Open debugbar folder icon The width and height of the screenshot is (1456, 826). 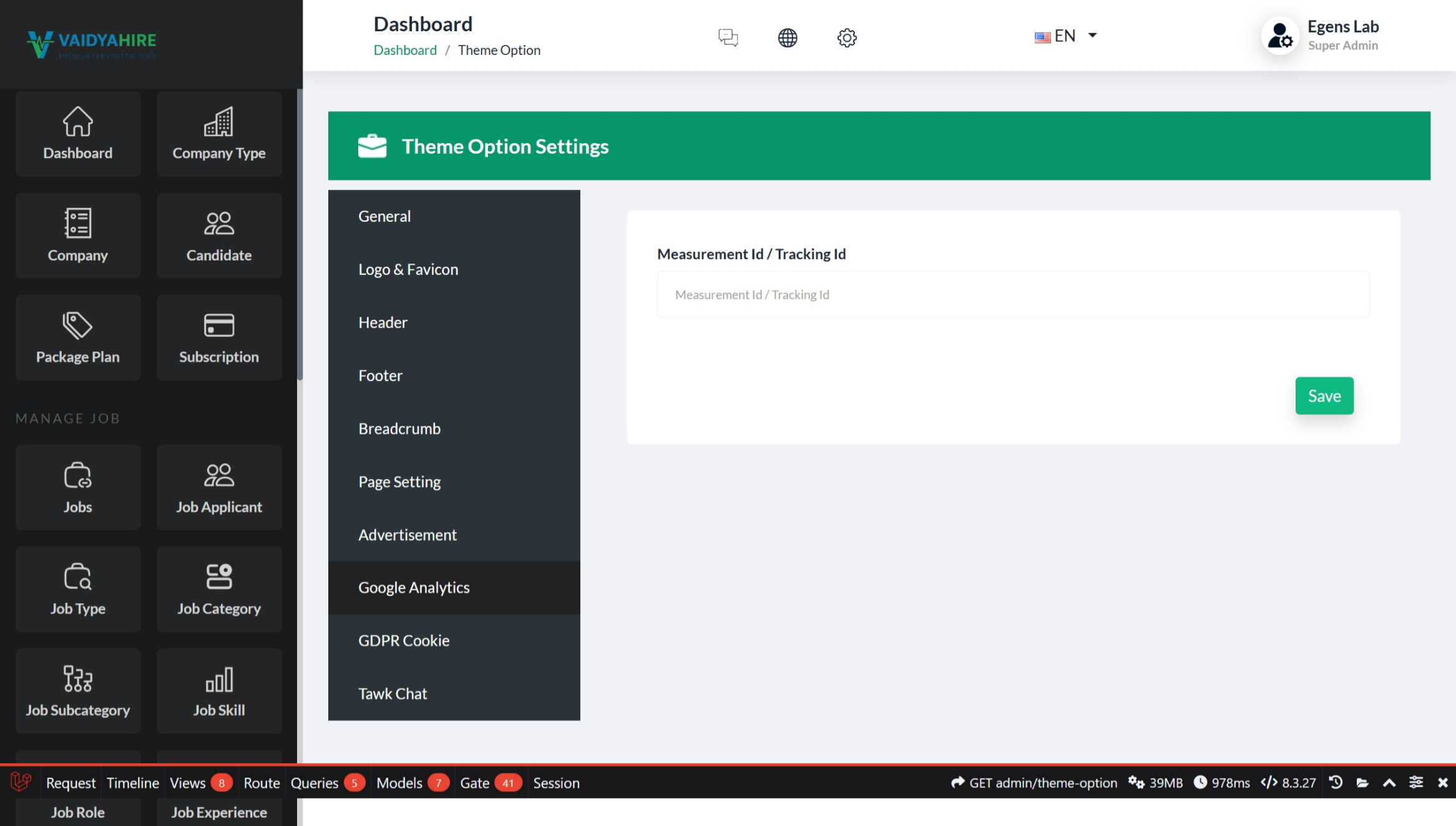coord(1362,782)
